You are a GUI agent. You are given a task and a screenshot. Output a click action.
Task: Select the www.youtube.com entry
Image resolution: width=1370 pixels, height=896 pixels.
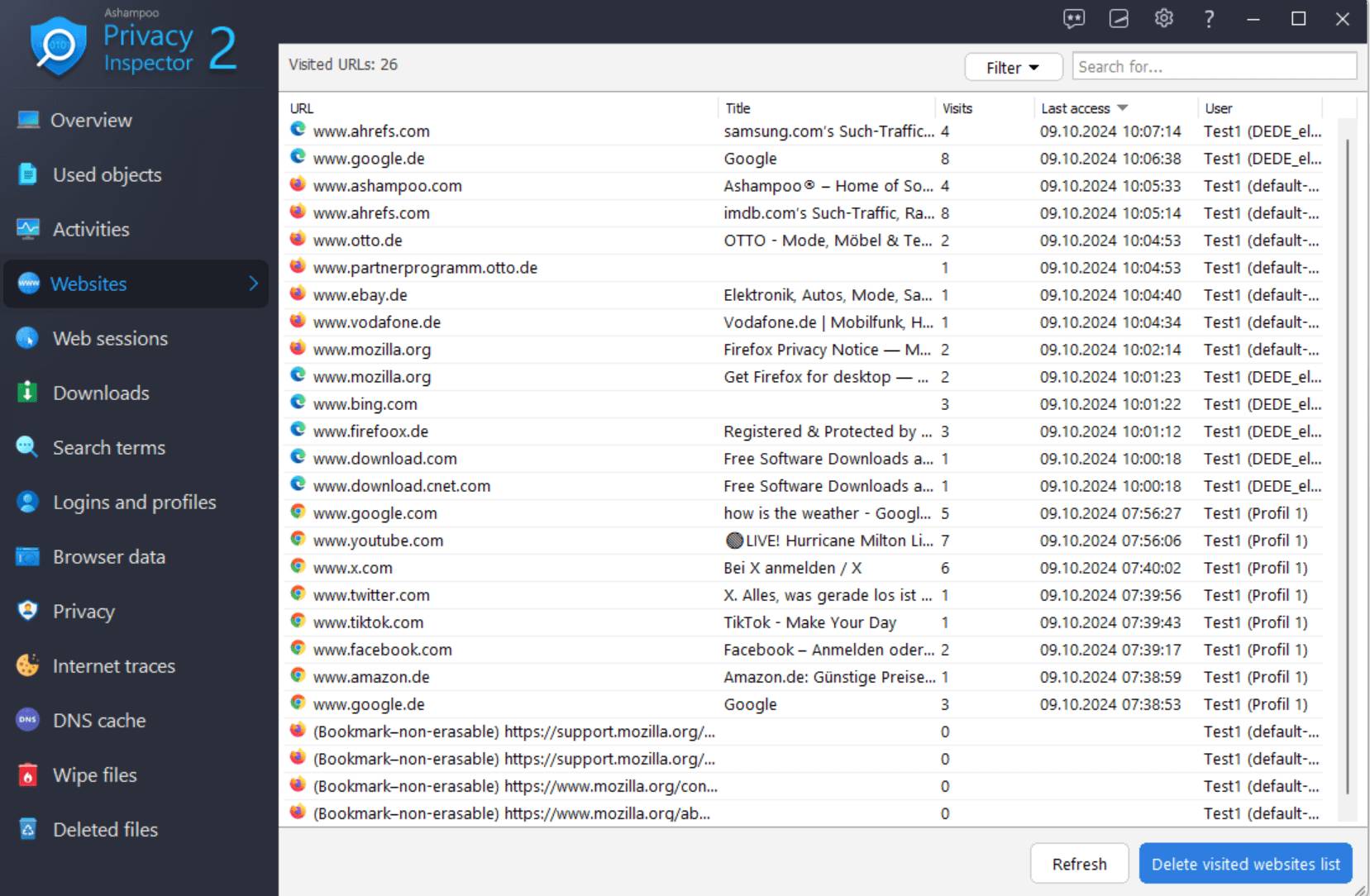tap(378, 541)
